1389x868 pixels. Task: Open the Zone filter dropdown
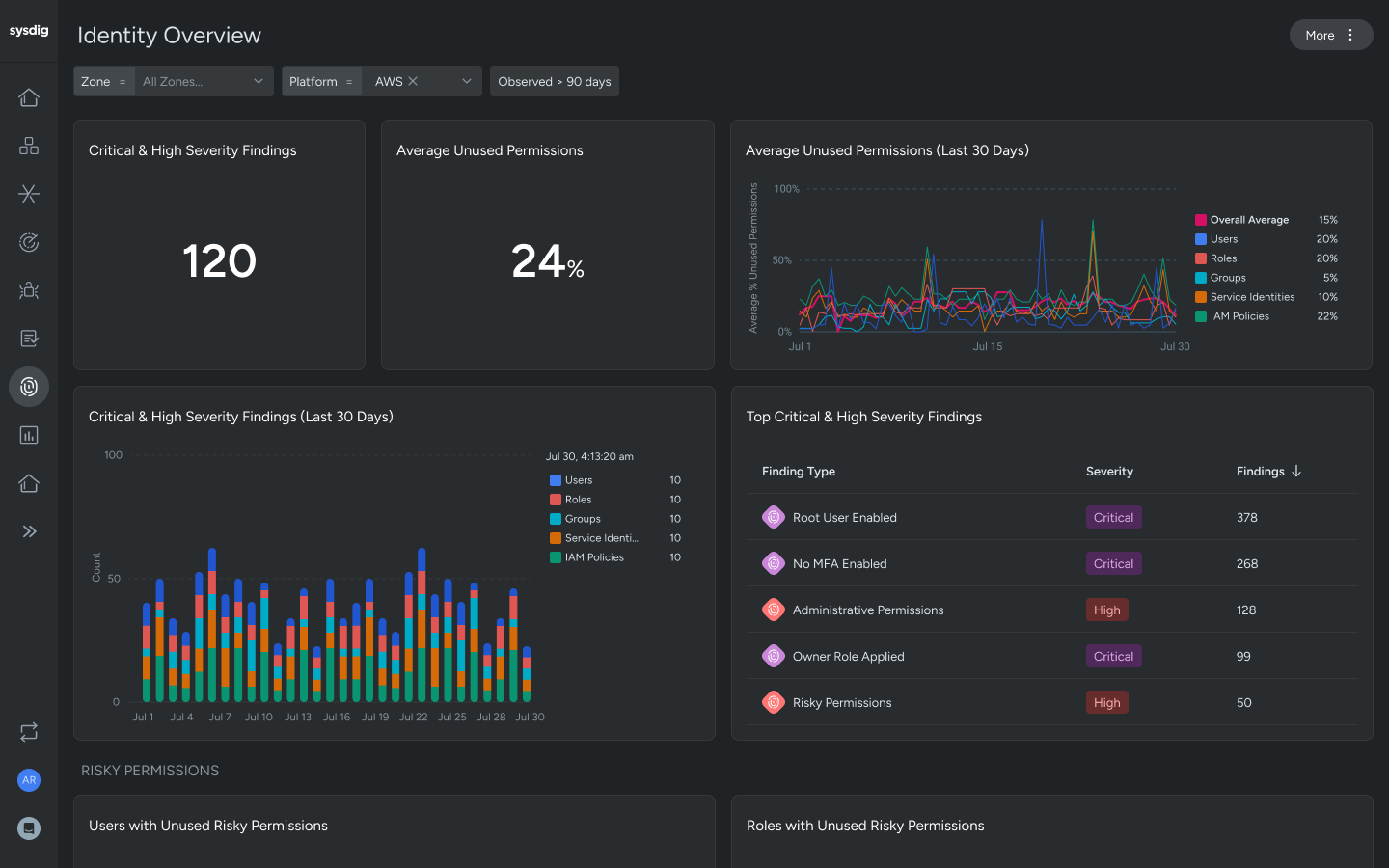[203, 81]
